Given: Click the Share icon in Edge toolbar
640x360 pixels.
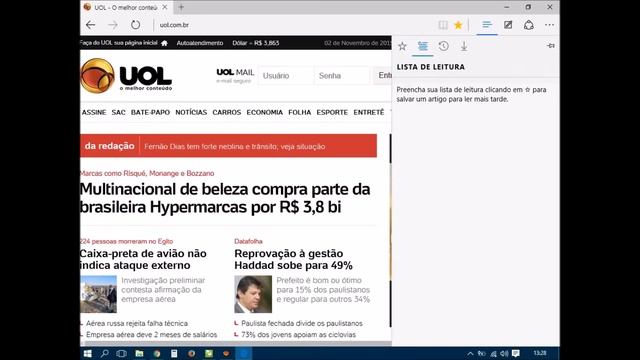Looking at the screenshot, I should 529,25.
